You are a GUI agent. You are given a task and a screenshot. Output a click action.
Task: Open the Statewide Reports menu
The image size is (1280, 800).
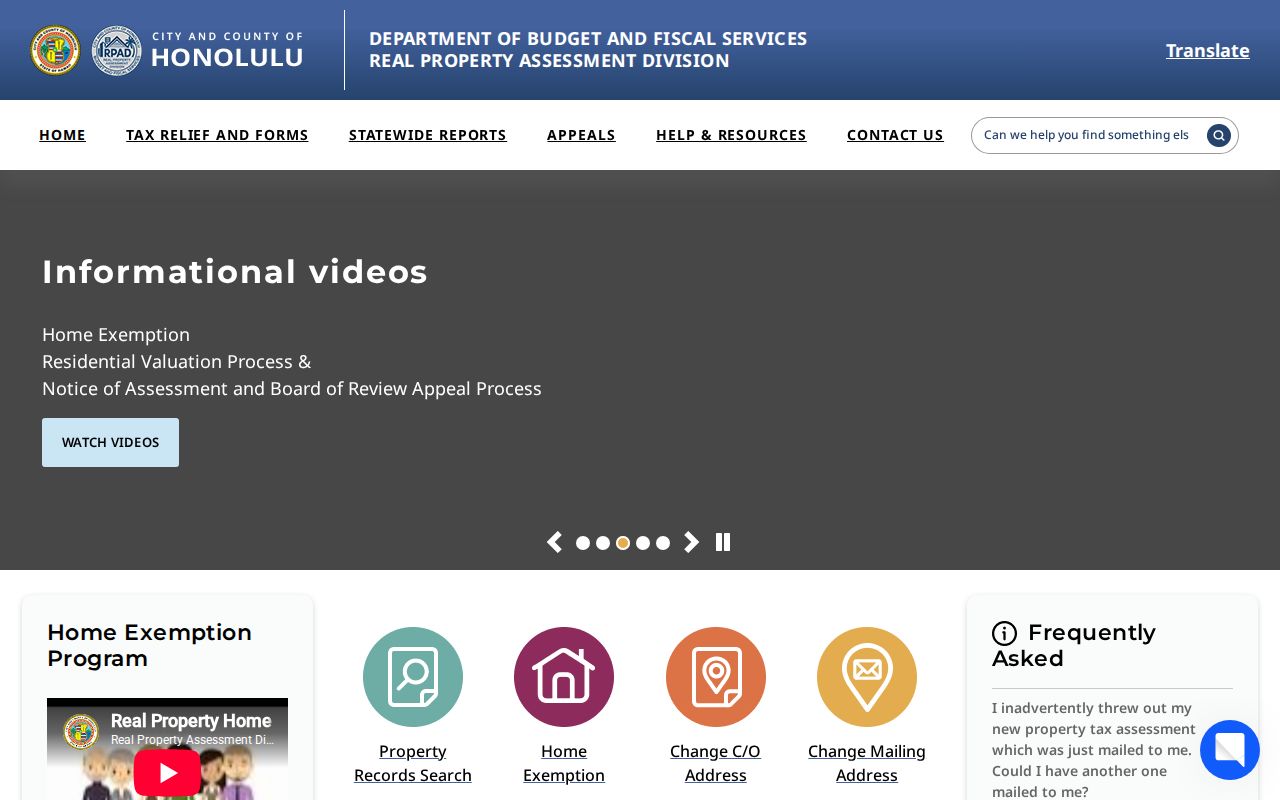click(428, 135)
